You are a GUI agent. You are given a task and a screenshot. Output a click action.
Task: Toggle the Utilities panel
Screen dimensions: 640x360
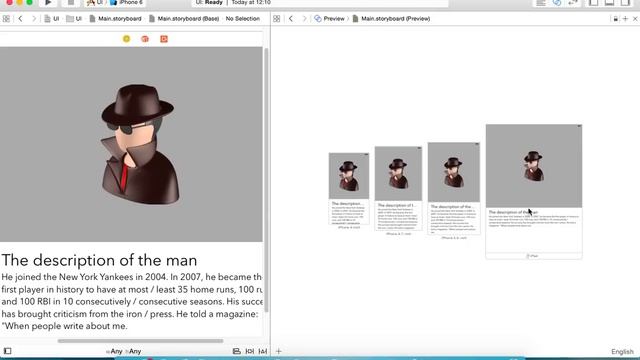pyautogui.click(x=625, y=2)
